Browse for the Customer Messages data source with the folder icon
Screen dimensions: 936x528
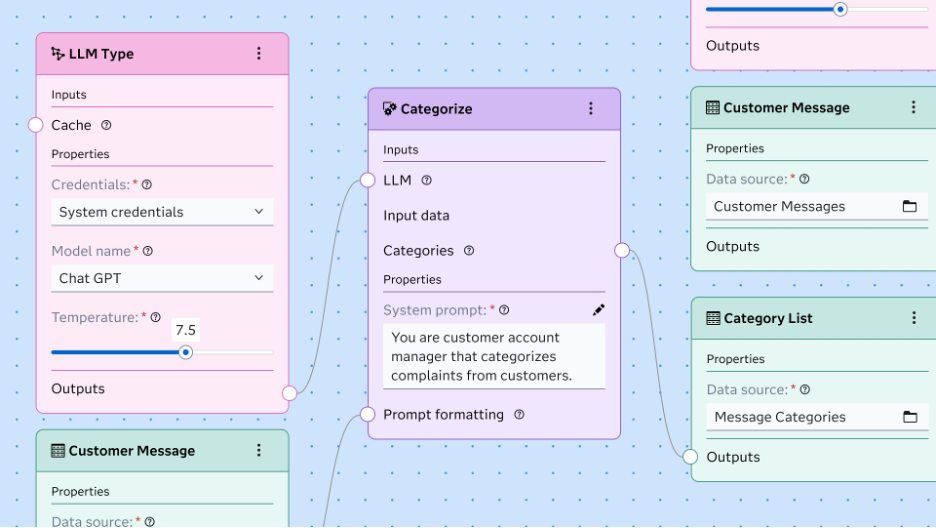[x=910, y=206]
